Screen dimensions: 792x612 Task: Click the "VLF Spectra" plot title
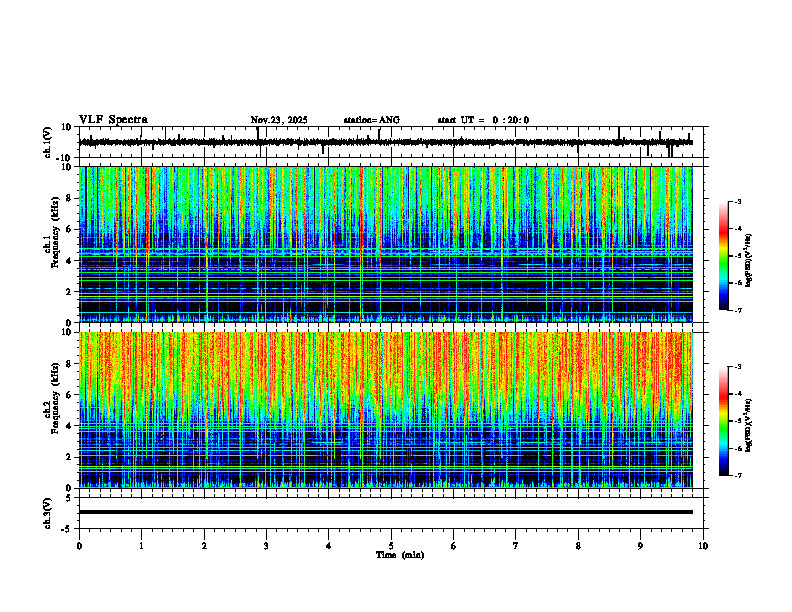113,120
